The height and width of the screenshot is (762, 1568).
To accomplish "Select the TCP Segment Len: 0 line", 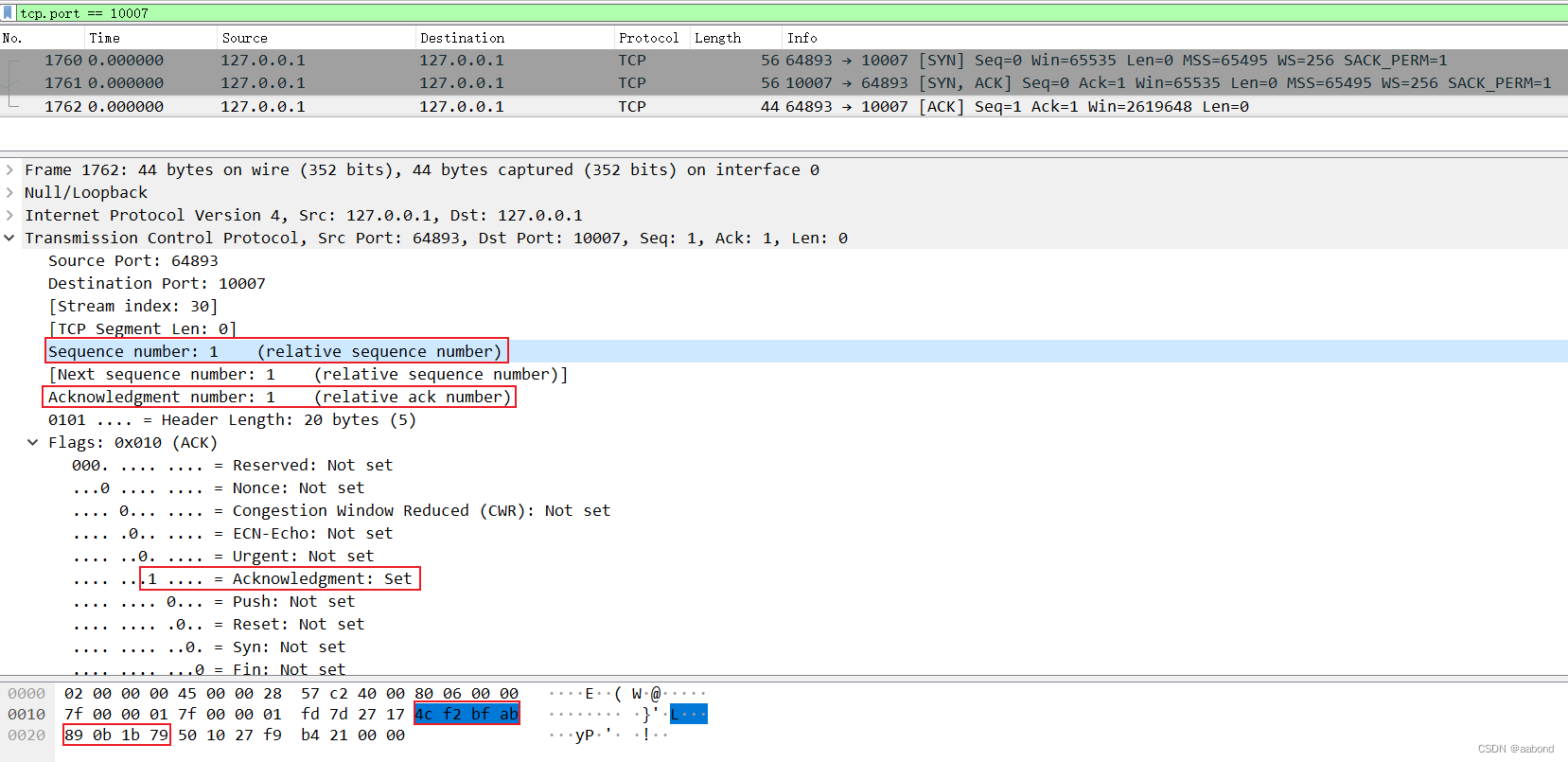I will coord(143,329).
